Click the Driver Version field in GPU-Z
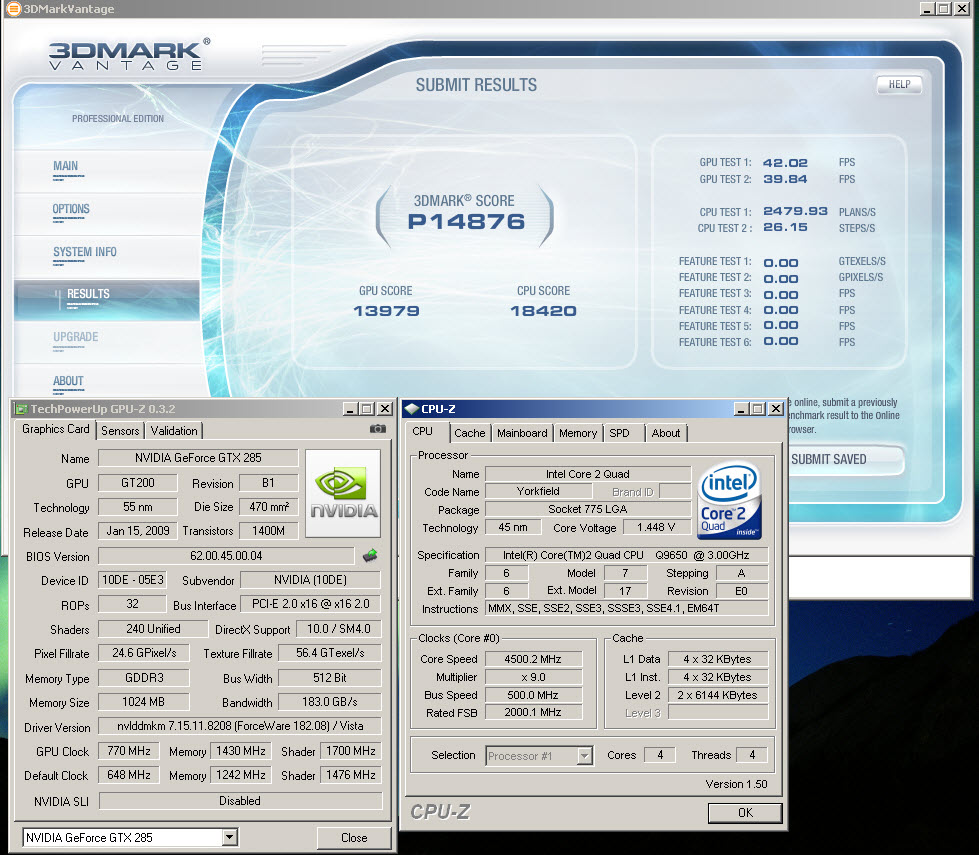 tap(240, 726)
